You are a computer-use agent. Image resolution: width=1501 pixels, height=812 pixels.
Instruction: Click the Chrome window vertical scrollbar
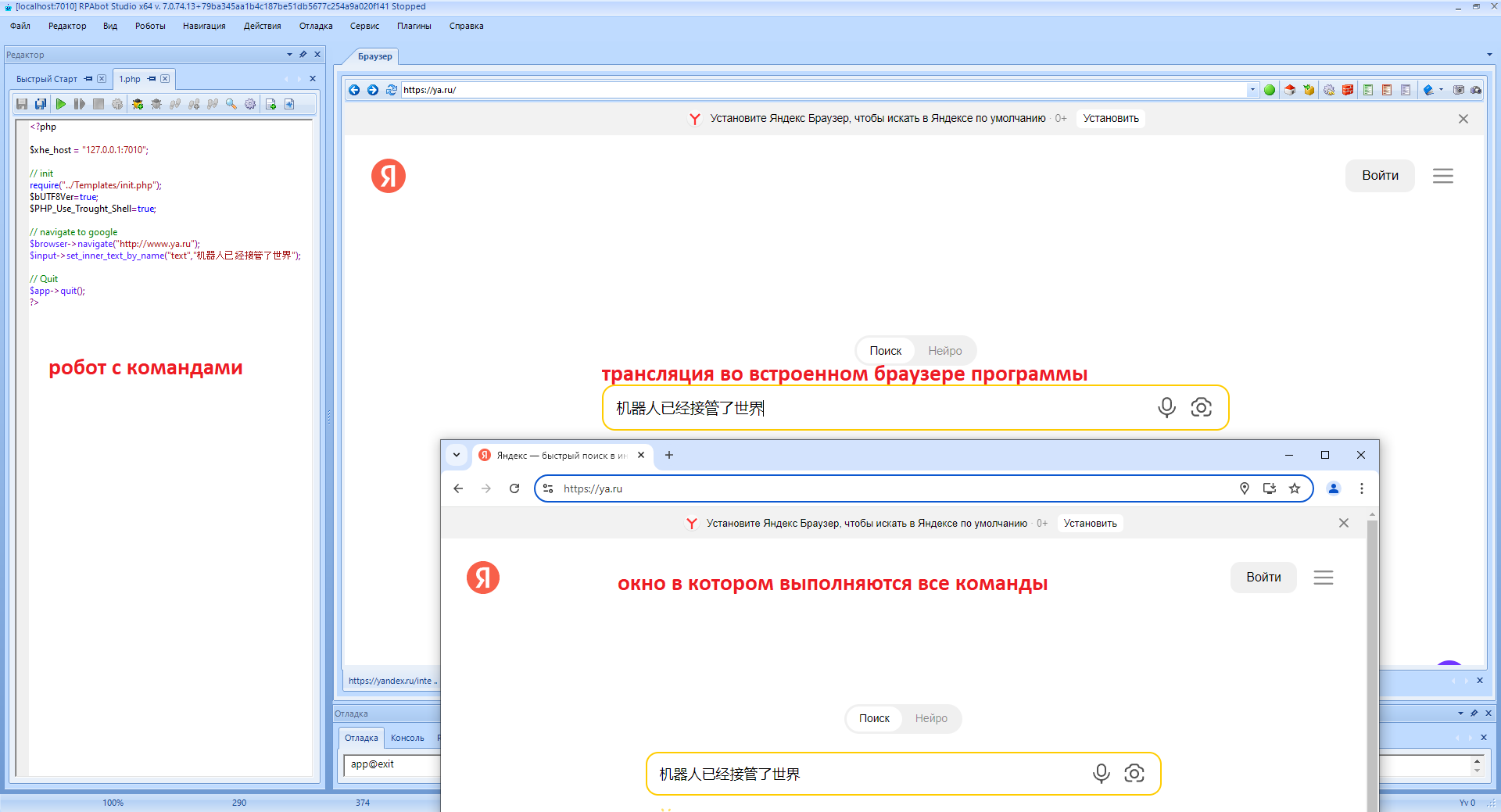1372,664
